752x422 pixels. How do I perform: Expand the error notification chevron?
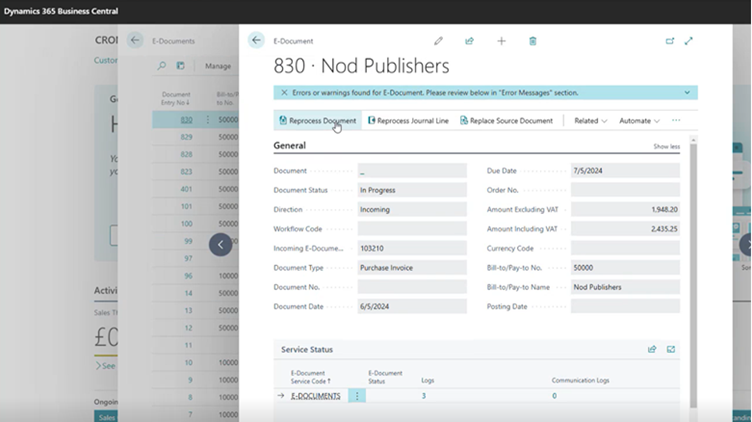[x=687, y=93]
